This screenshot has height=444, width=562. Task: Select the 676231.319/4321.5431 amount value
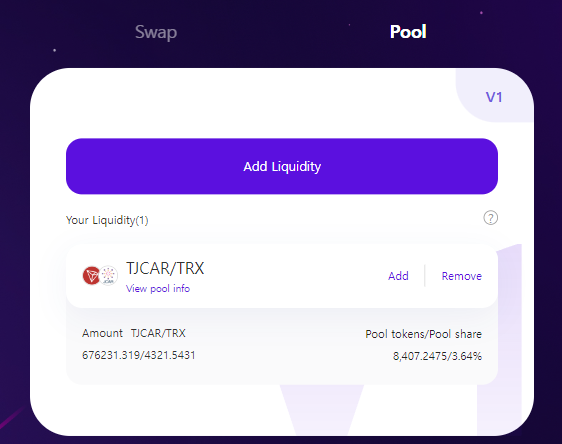click(x=139, y=355)
